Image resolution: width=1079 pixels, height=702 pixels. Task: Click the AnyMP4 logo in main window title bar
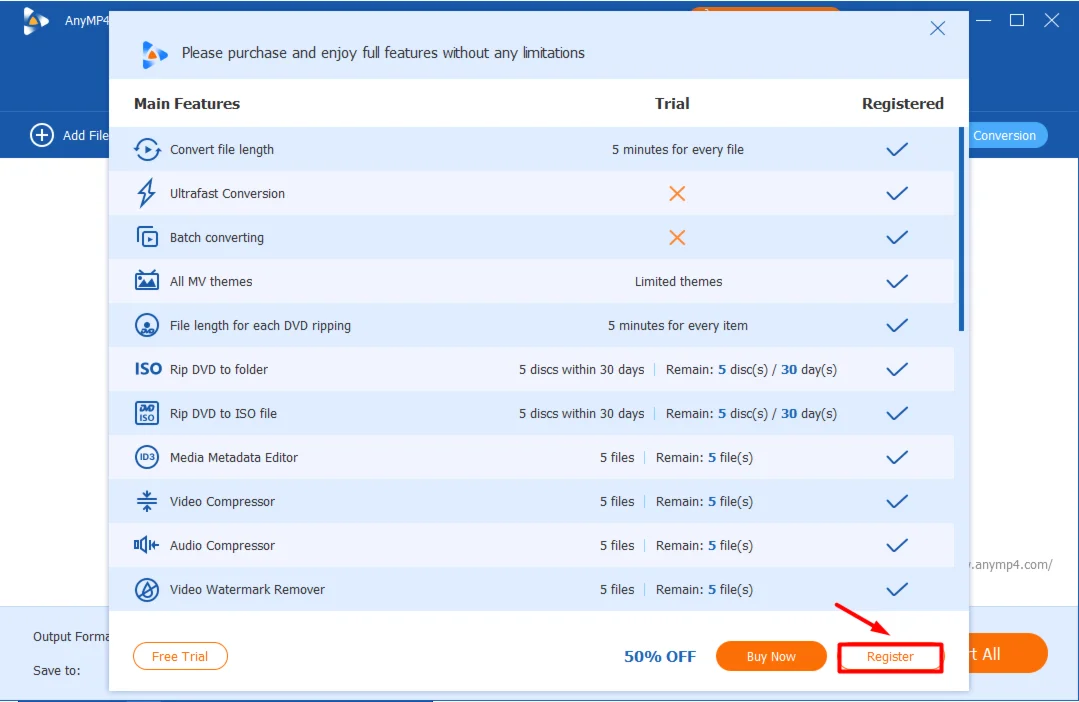tap(36, 21)
